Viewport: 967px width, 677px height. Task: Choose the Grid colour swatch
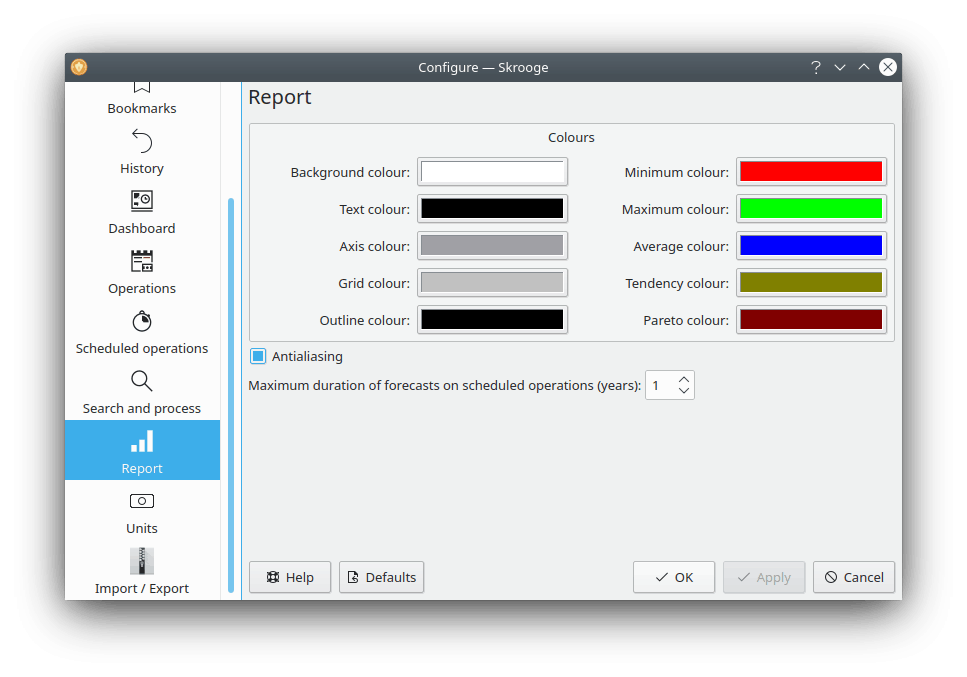click(x=492, y=283)
